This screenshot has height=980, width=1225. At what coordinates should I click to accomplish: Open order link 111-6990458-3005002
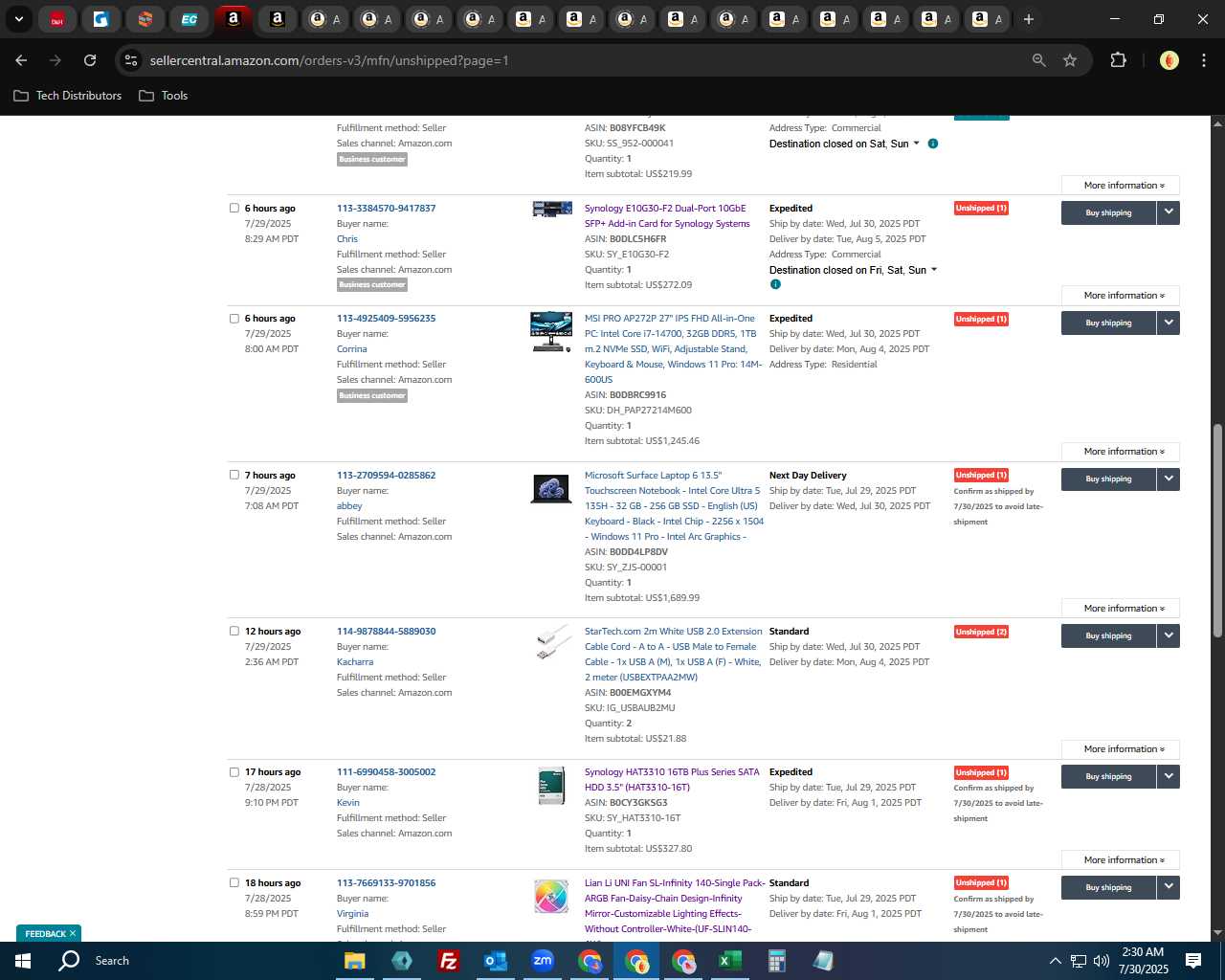pyautogui.click(x=386, y=771)
